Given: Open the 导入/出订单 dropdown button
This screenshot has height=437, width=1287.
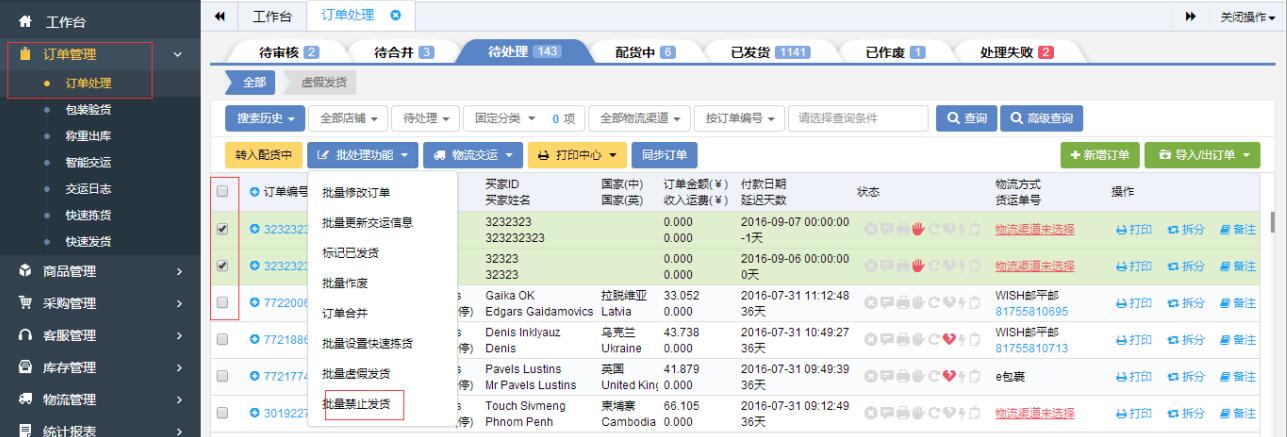Looking at the screenshot, I should click(1202, 155).
